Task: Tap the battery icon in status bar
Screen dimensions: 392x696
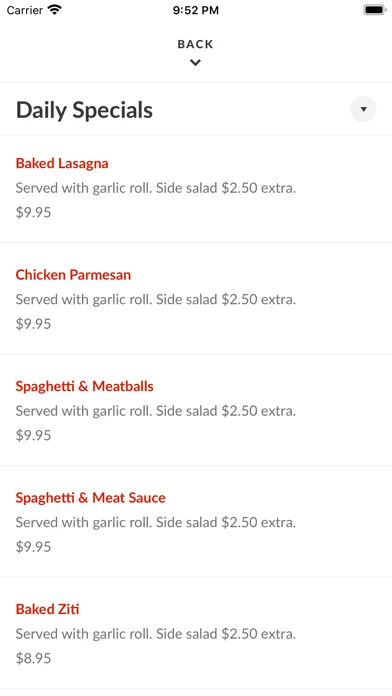Action: [375, 10]
